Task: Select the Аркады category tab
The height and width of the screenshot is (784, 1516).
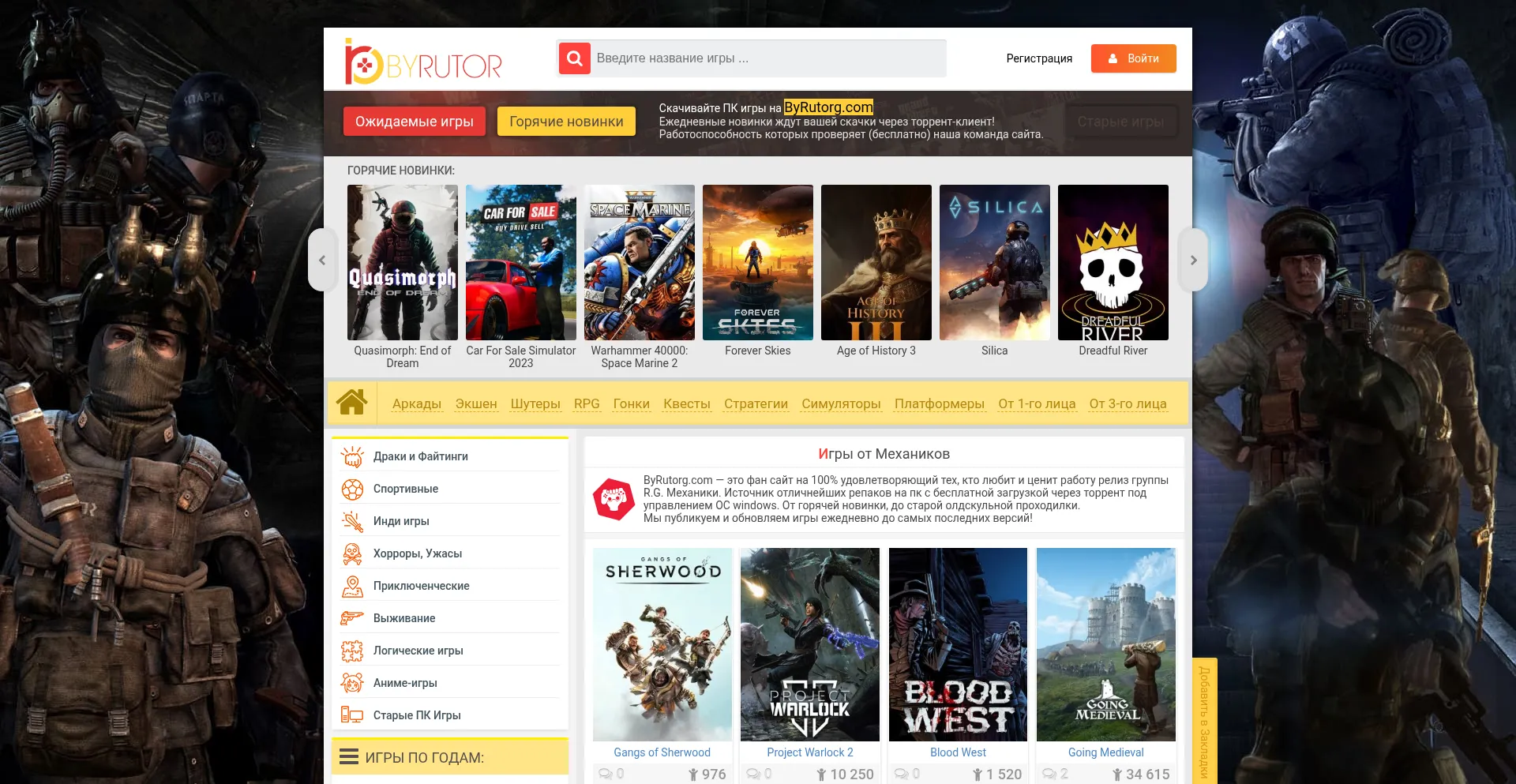Action: [417, 403]
